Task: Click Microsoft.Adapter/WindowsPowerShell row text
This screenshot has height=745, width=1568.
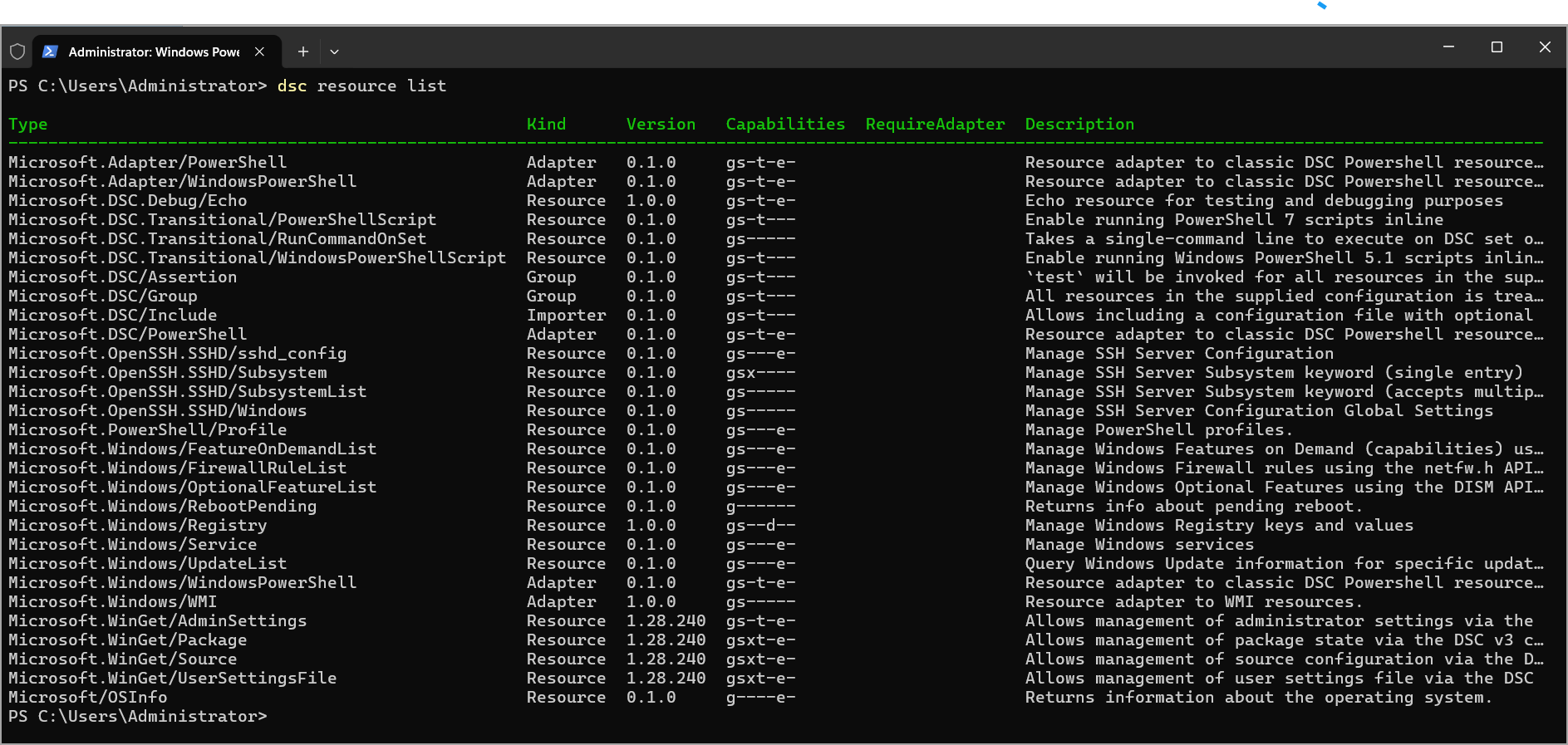Action: point(182,182)
